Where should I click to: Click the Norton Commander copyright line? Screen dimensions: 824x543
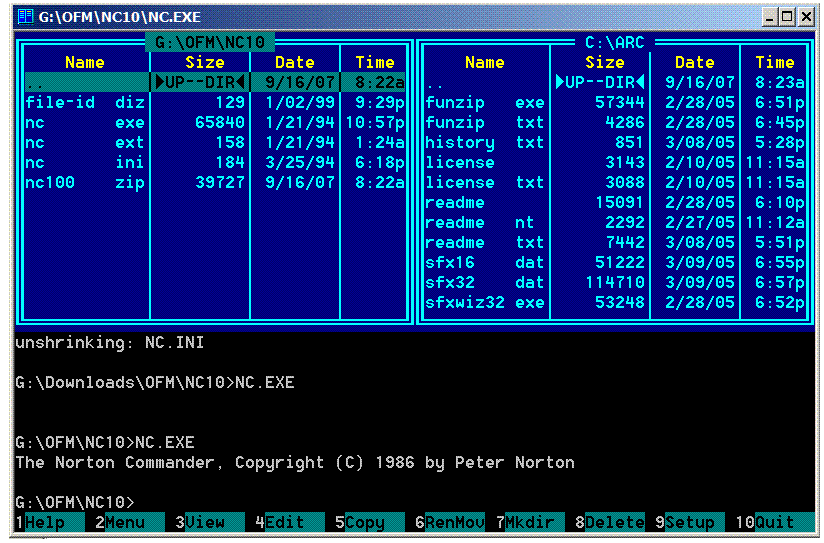[x=295, y=462]
